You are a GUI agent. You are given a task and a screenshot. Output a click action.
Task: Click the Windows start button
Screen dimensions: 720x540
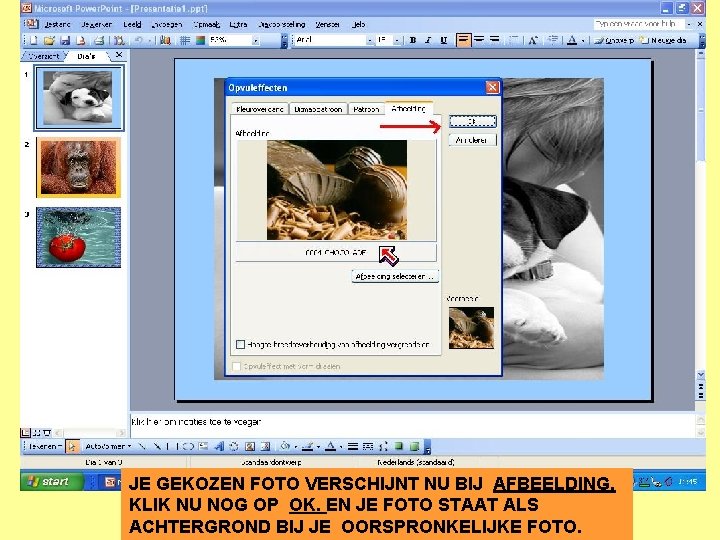point(52,481)
